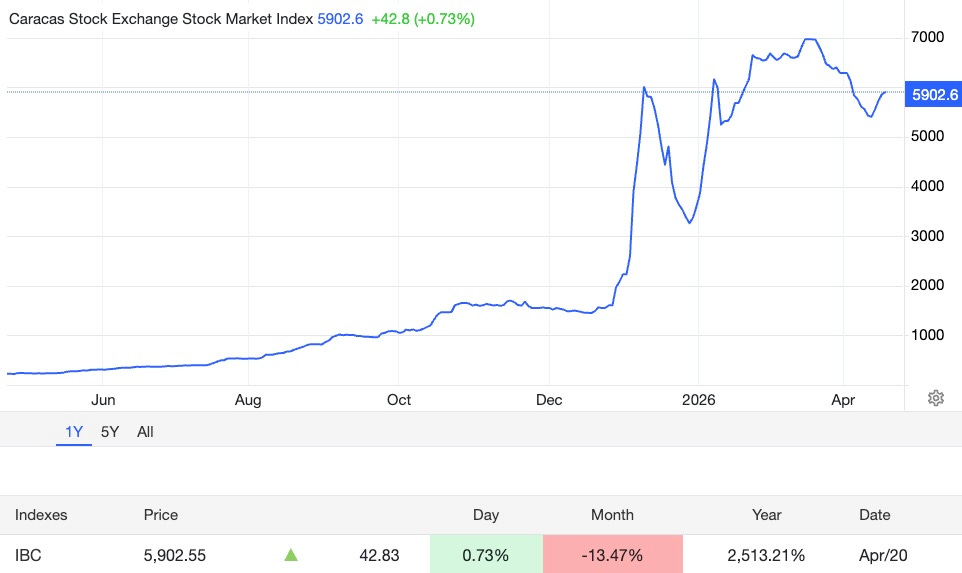962x573 pixels.
Task: Click the Date column header
Action: coord(874,515)
